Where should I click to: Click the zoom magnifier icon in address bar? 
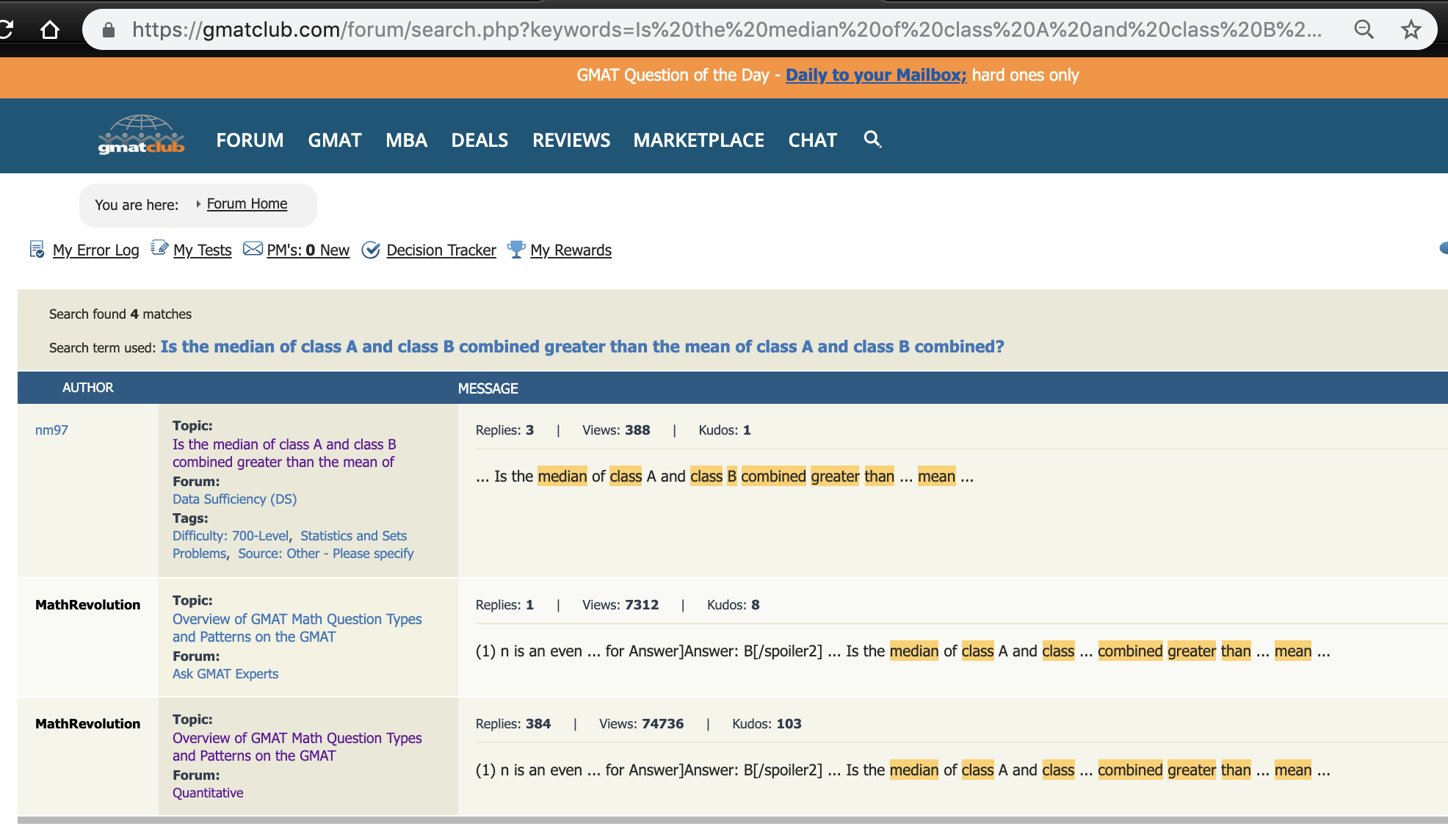1364,29
